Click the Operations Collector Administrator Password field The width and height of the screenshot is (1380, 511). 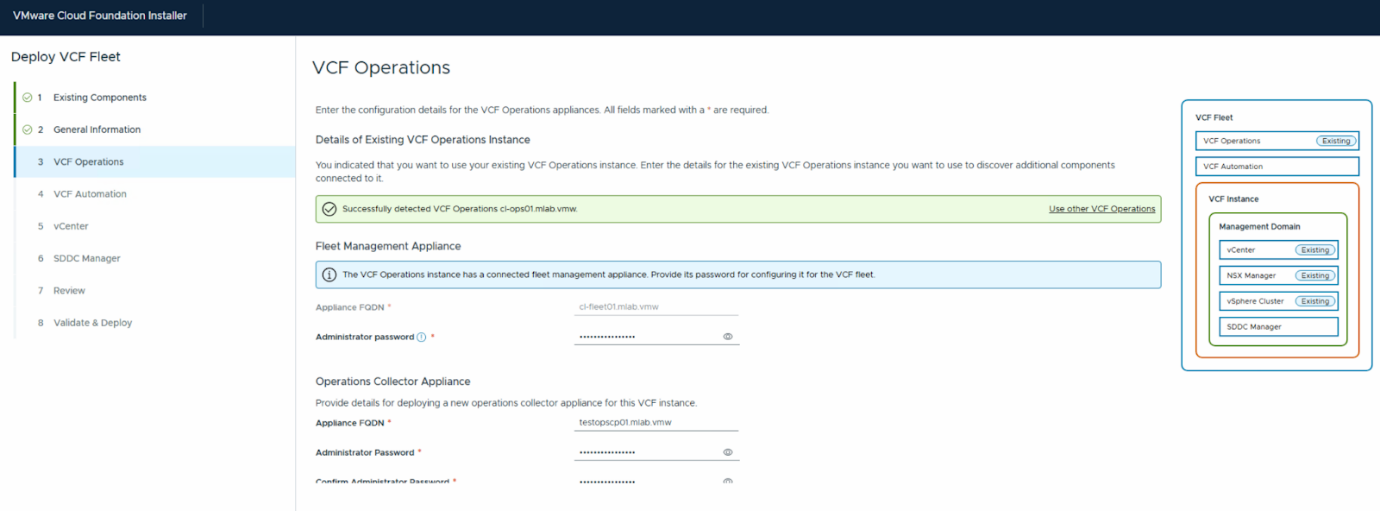tap(645, 453)
